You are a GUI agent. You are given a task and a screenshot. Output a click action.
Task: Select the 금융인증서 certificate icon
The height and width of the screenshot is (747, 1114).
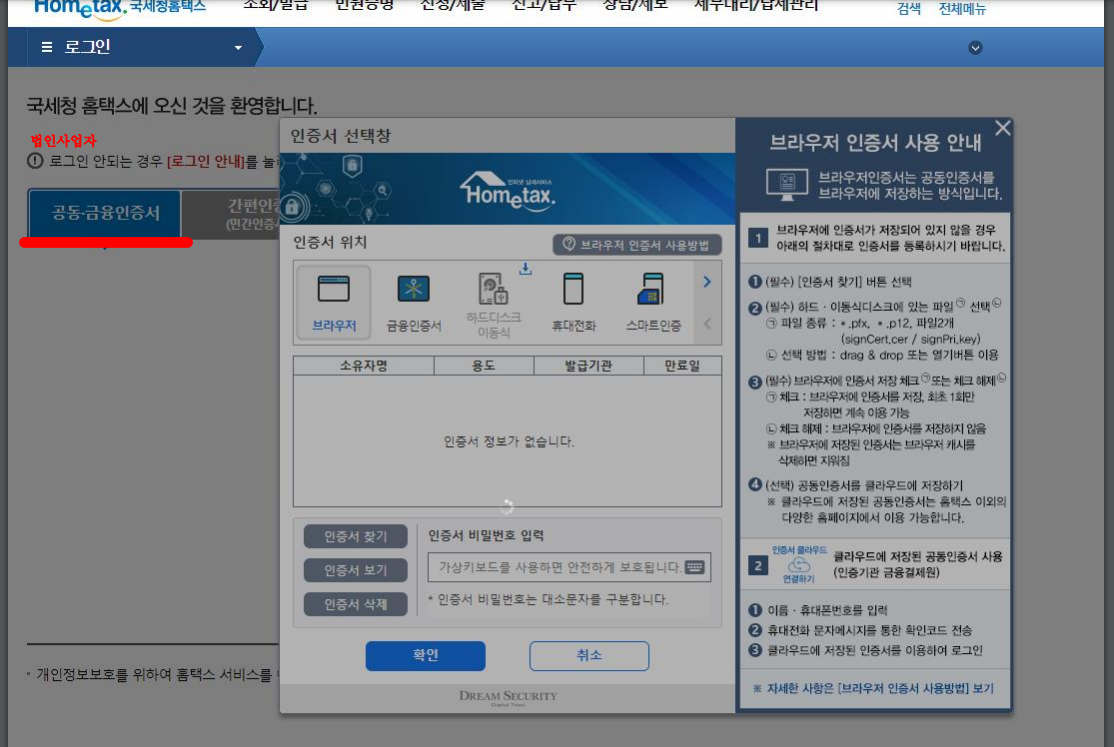[413, 301]
